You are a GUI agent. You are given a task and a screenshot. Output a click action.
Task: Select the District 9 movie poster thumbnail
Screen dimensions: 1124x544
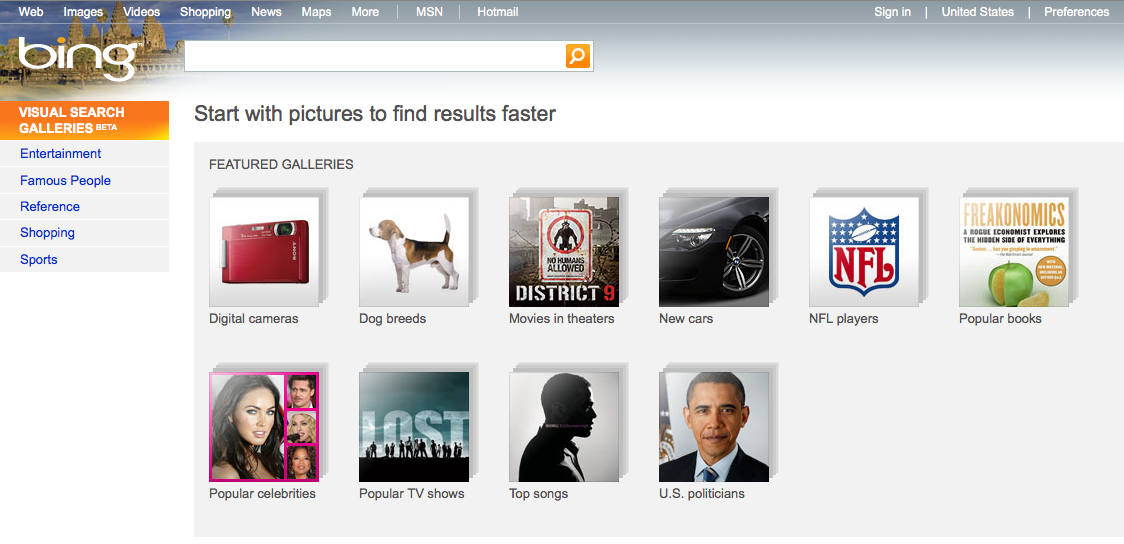(x=564, y=251)
